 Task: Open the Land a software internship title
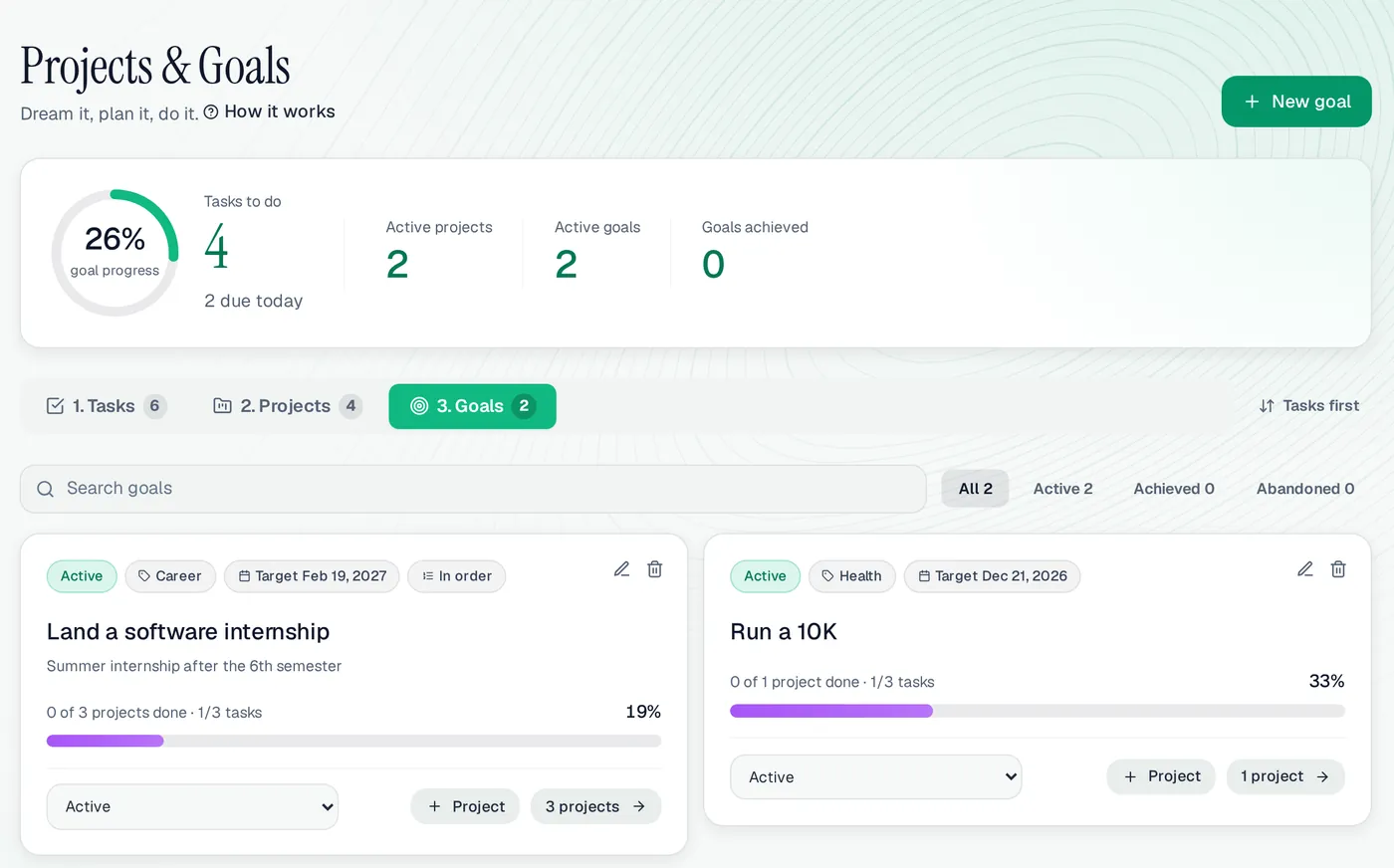[x=188, y=632]
